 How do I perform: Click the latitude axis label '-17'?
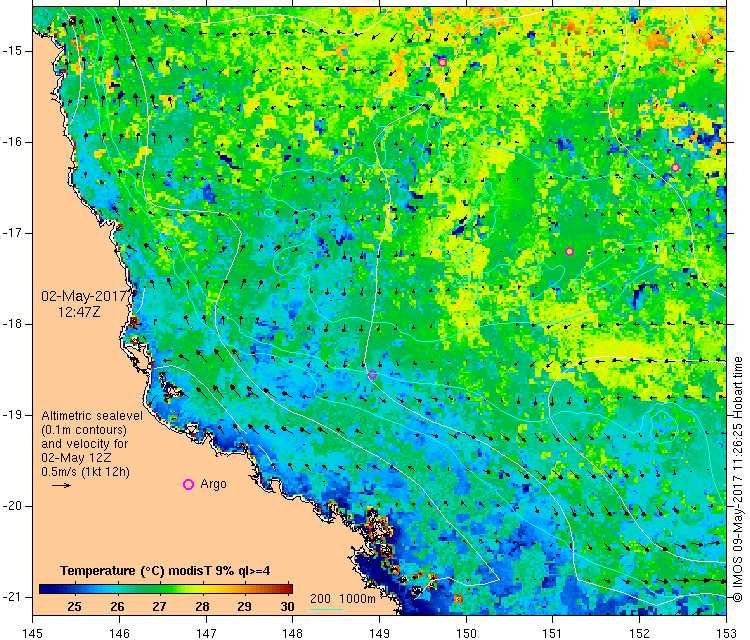(x=11, y=233)
